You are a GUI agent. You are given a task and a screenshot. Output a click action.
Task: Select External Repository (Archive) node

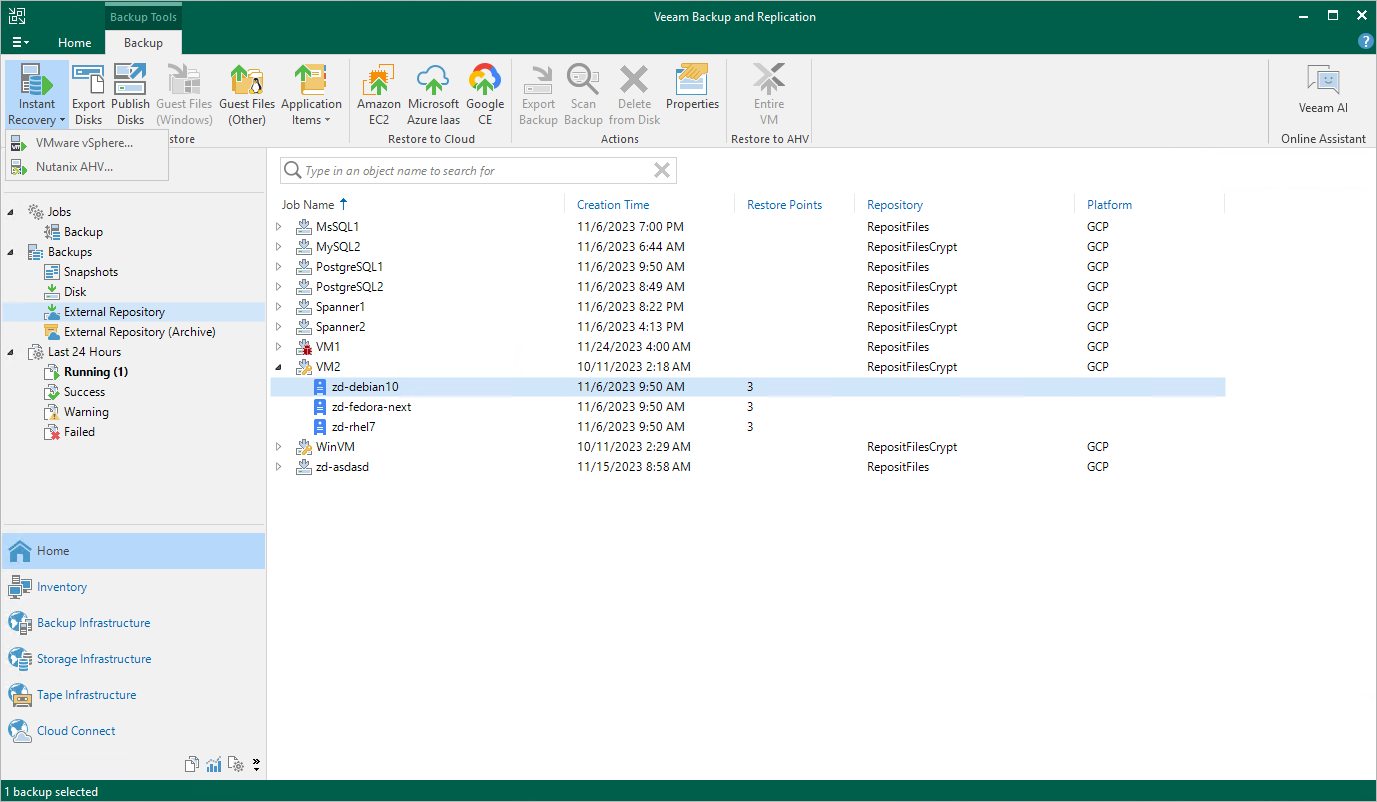(x=140, y=332)
